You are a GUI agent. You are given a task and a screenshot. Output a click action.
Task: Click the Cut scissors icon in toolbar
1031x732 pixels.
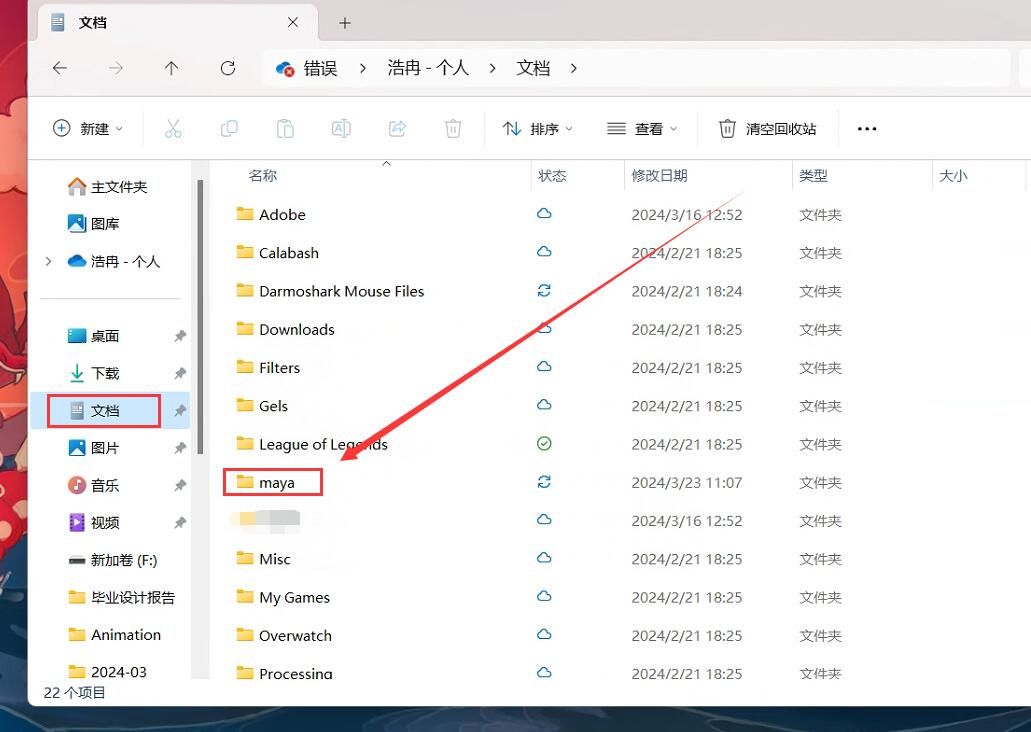[173, 128]
